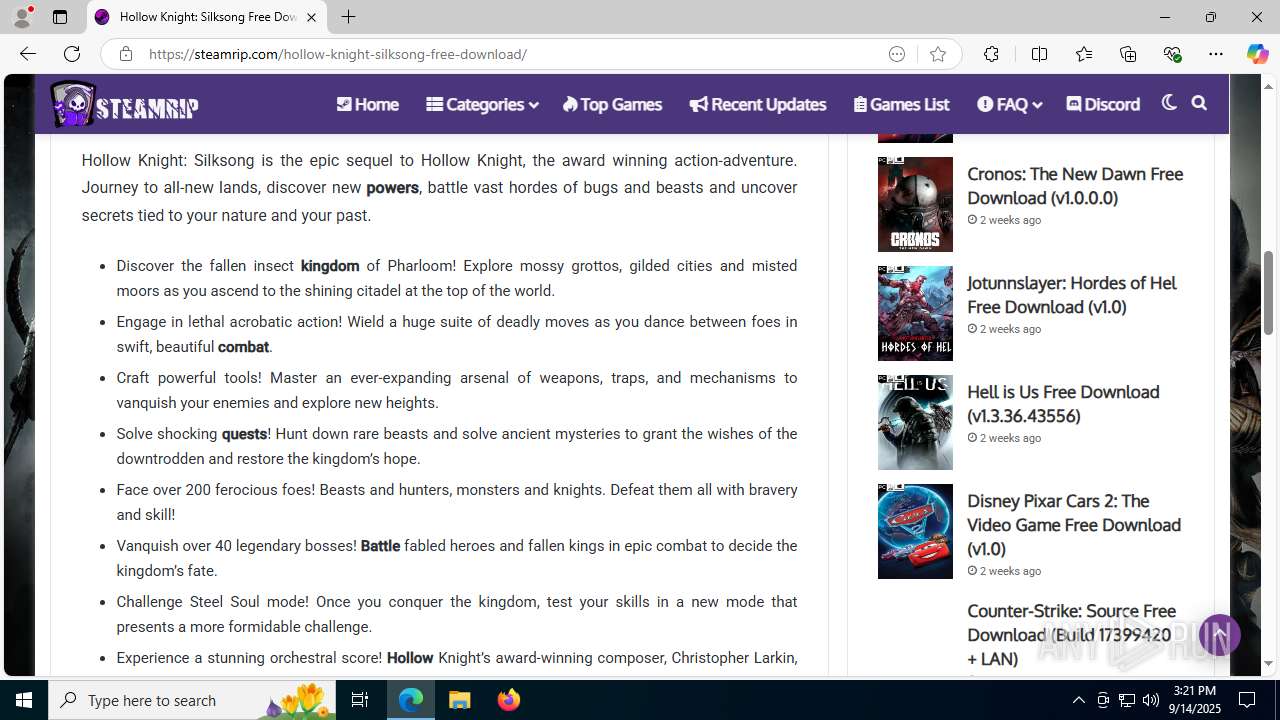
Task: Open the Copilot icon
Action: pyautogui.click(x=1257, y=54)
